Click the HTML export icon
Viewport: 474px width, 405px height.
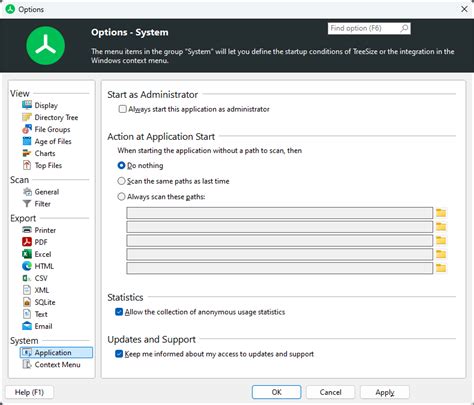click(27, 266)
